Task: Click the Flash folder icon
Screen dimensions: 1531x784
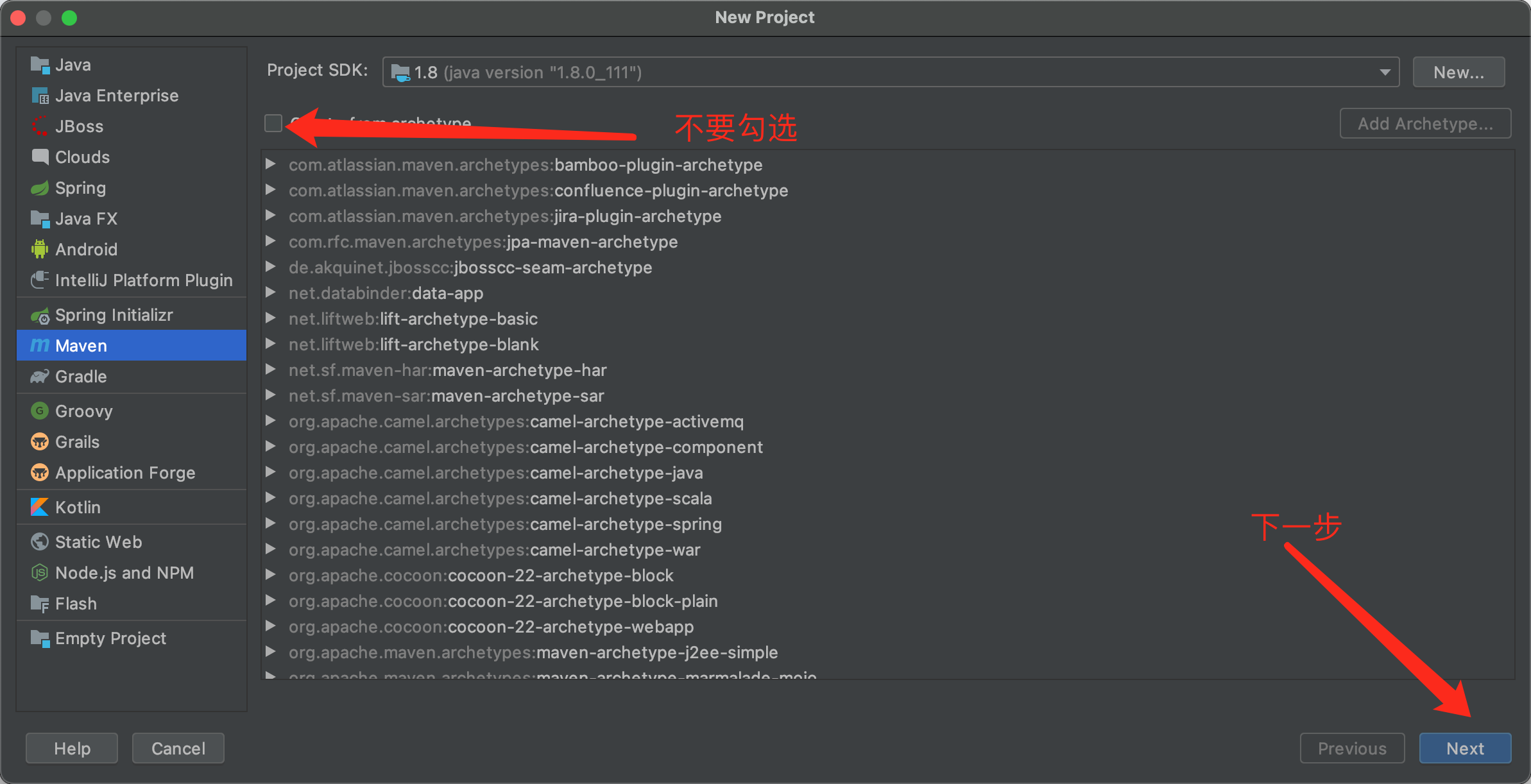Action: point(40,604)
